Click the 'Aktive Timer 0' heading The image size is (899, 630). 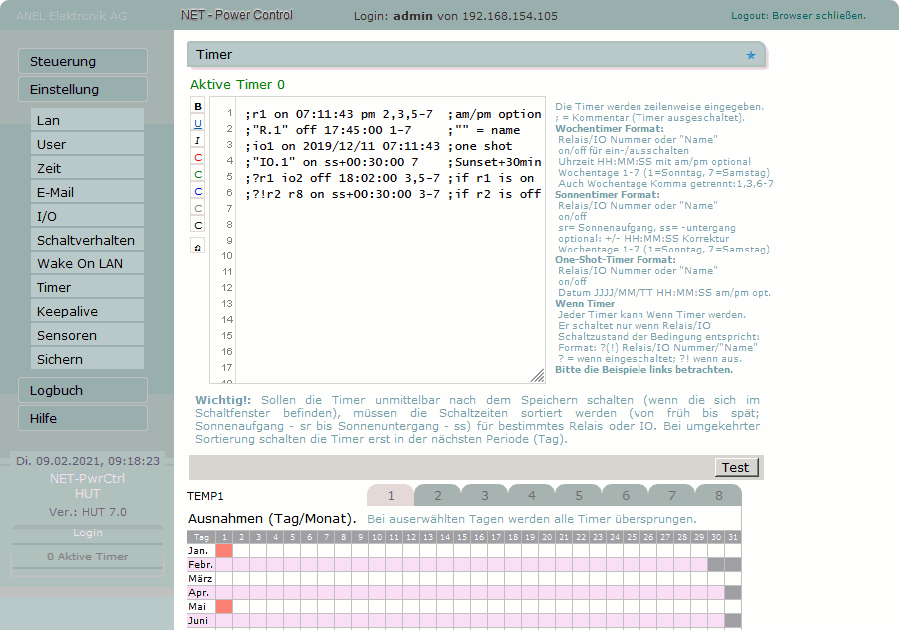[x=237, y=85]
